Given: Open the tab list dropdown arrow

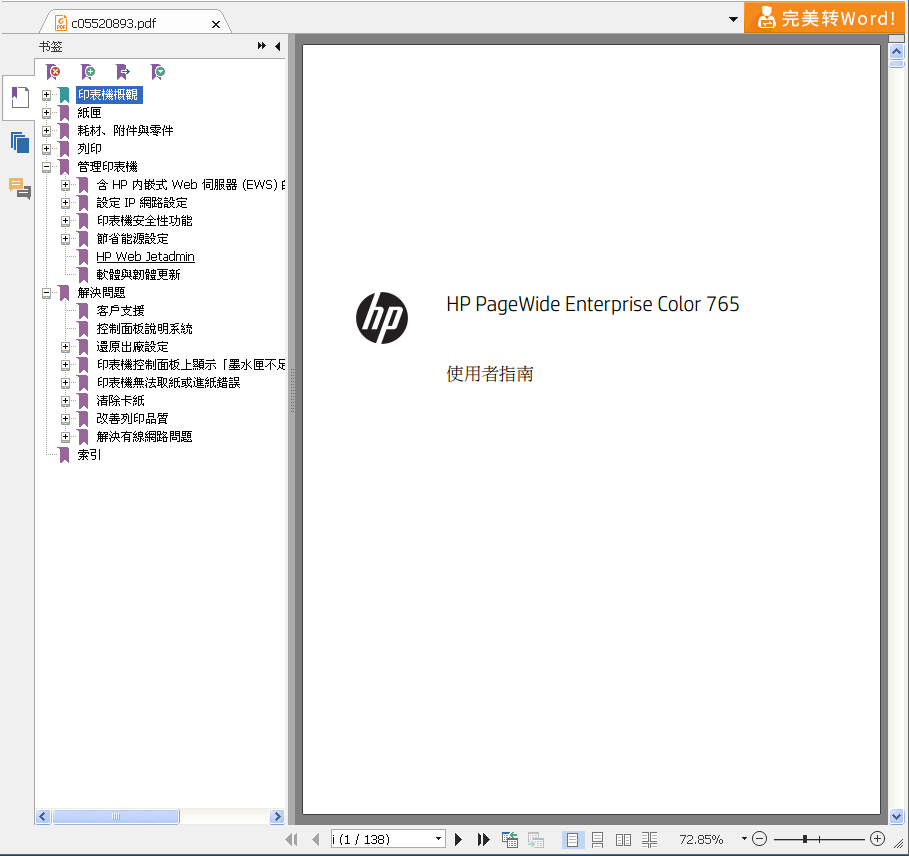Looking at the screenshot, I should (x=733, y=19).
